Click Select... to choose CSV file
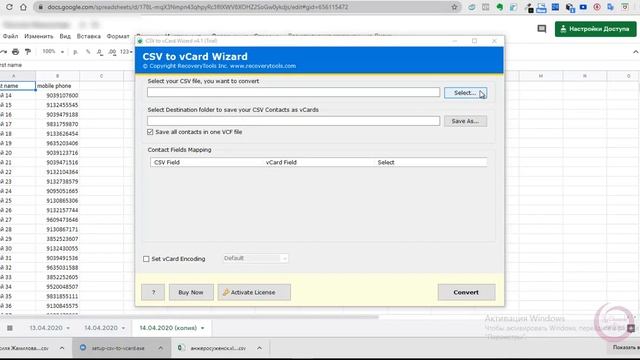Viewport: 640px width, 360px height. (x=465, y=93)
